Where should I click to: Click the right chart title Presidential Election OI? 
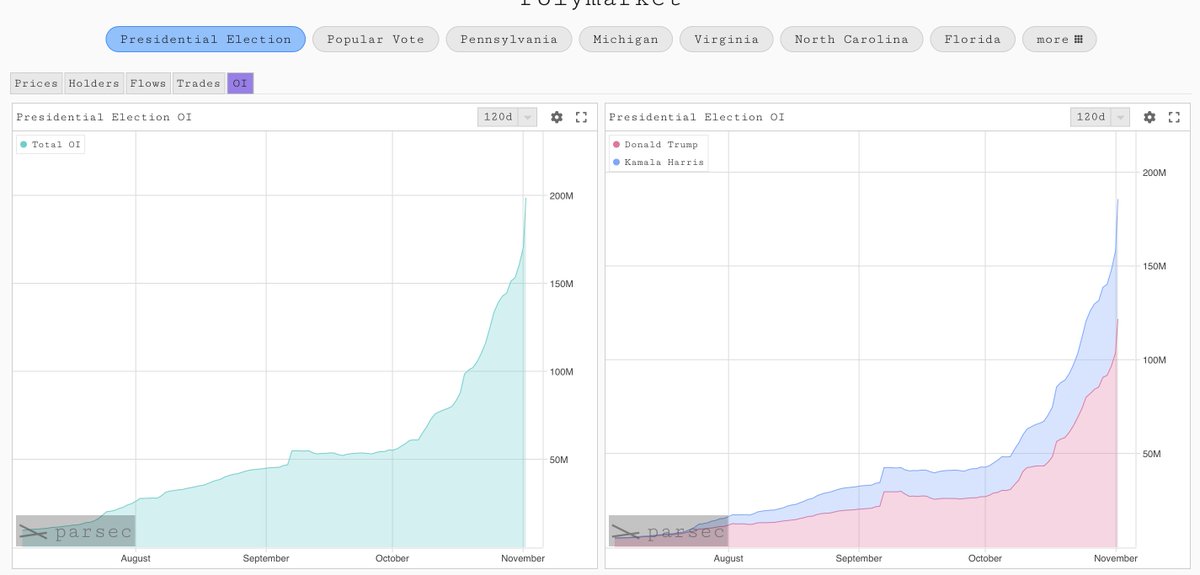[697, 117]
